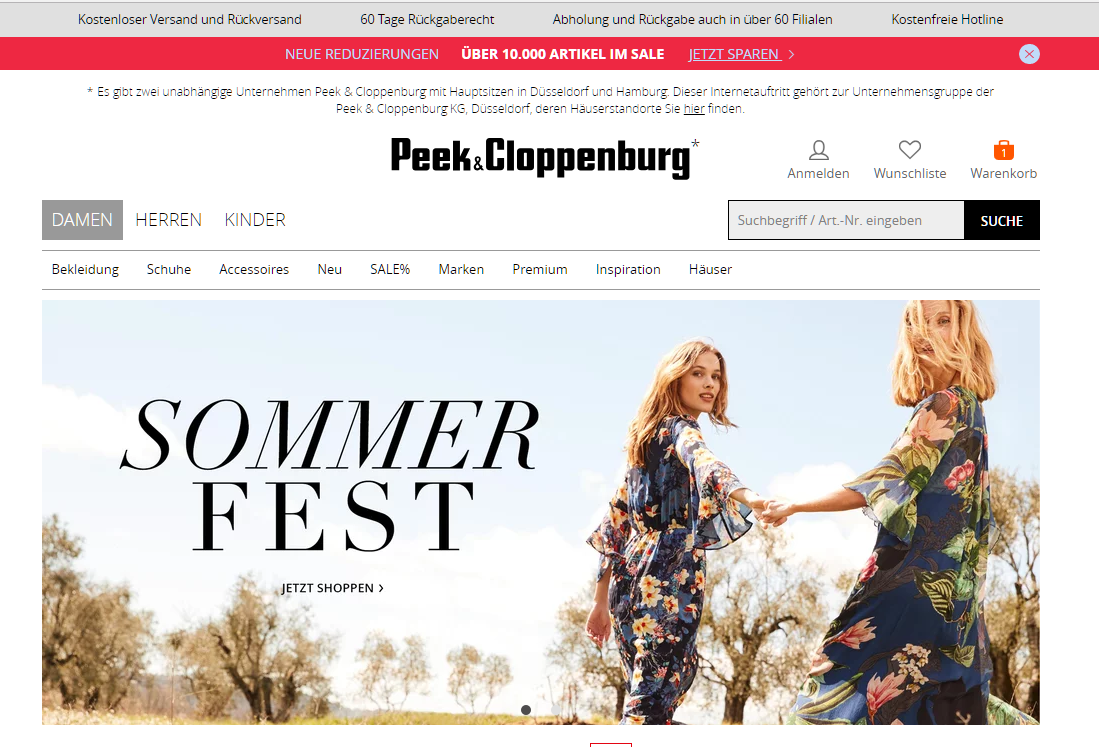This screenshot has height=747, width=1099.
Task: Open the Wunschliste heart icon
Action: coord(910,149)
